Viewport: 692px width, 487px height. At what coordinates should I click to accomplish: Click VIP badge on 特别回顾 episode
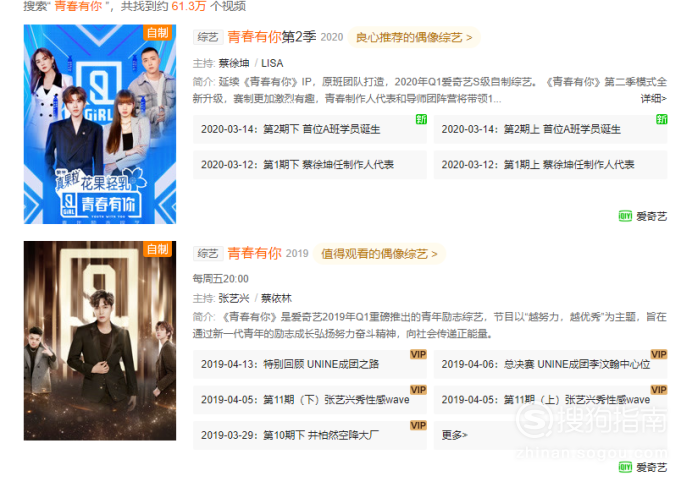(x=418, y=355)
